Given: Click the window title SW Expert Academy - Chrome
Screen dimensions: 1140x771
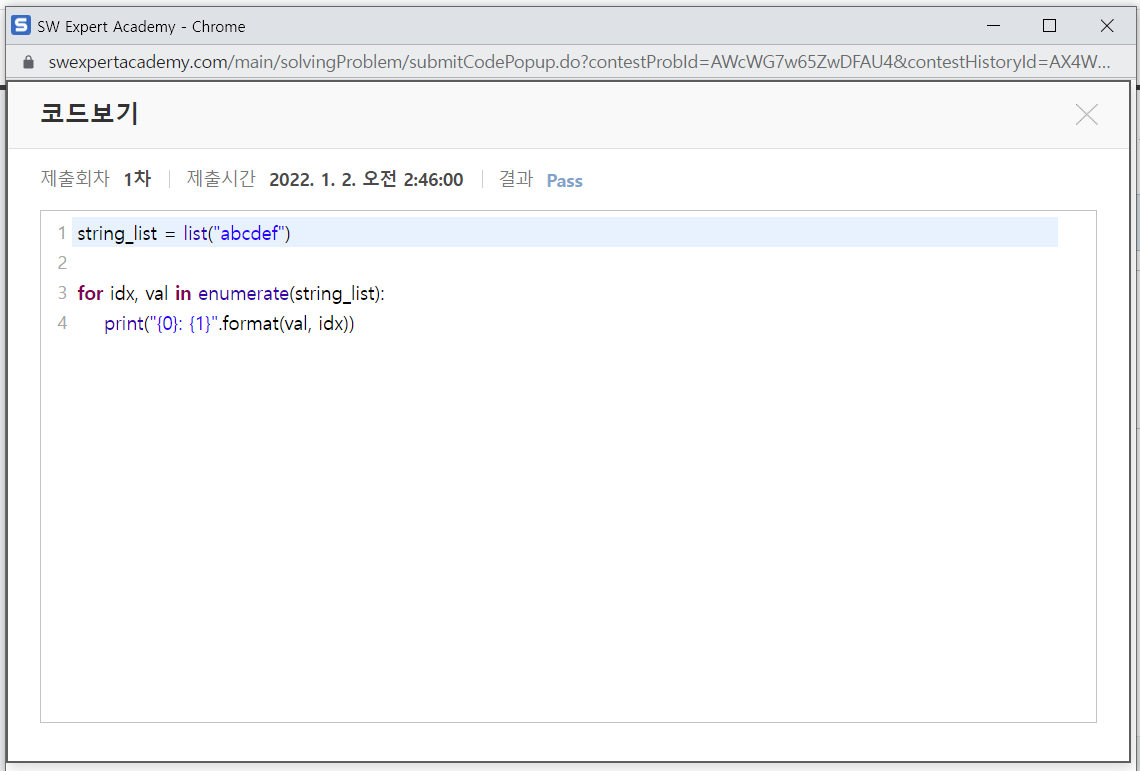Looking at the screenshot, I should [141, 26].
